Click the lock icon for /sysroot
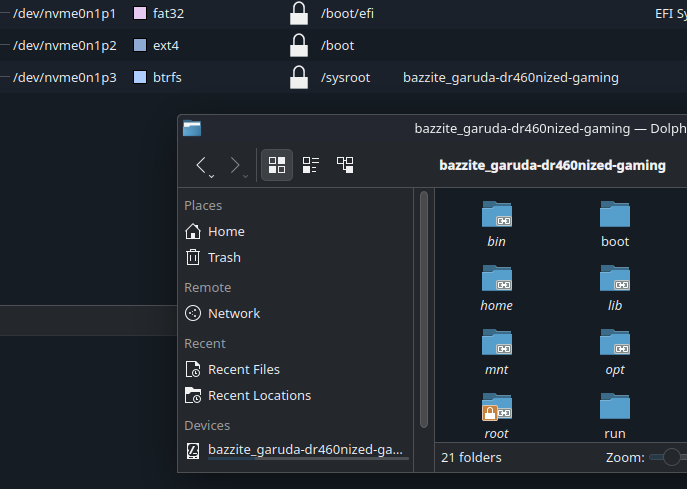 pyautogui.click(x=299, y=77)
